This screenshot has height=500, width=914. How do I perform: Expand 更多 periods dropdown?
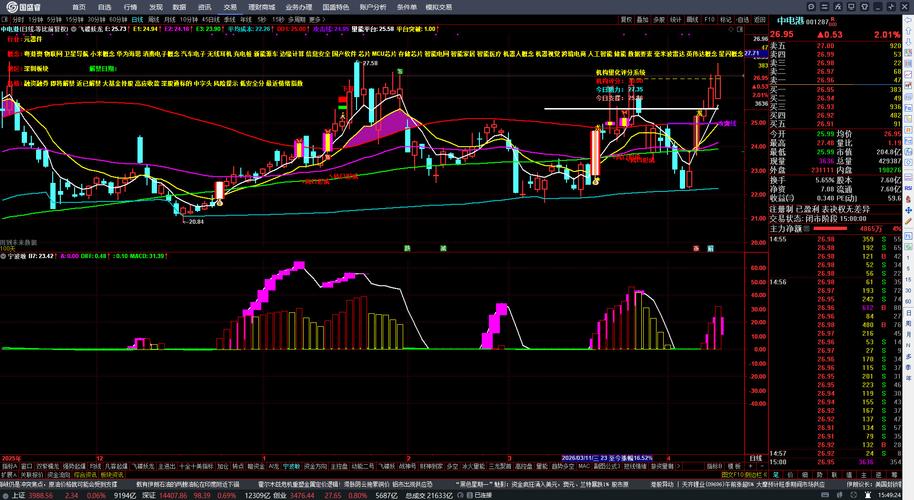[318, 19]
